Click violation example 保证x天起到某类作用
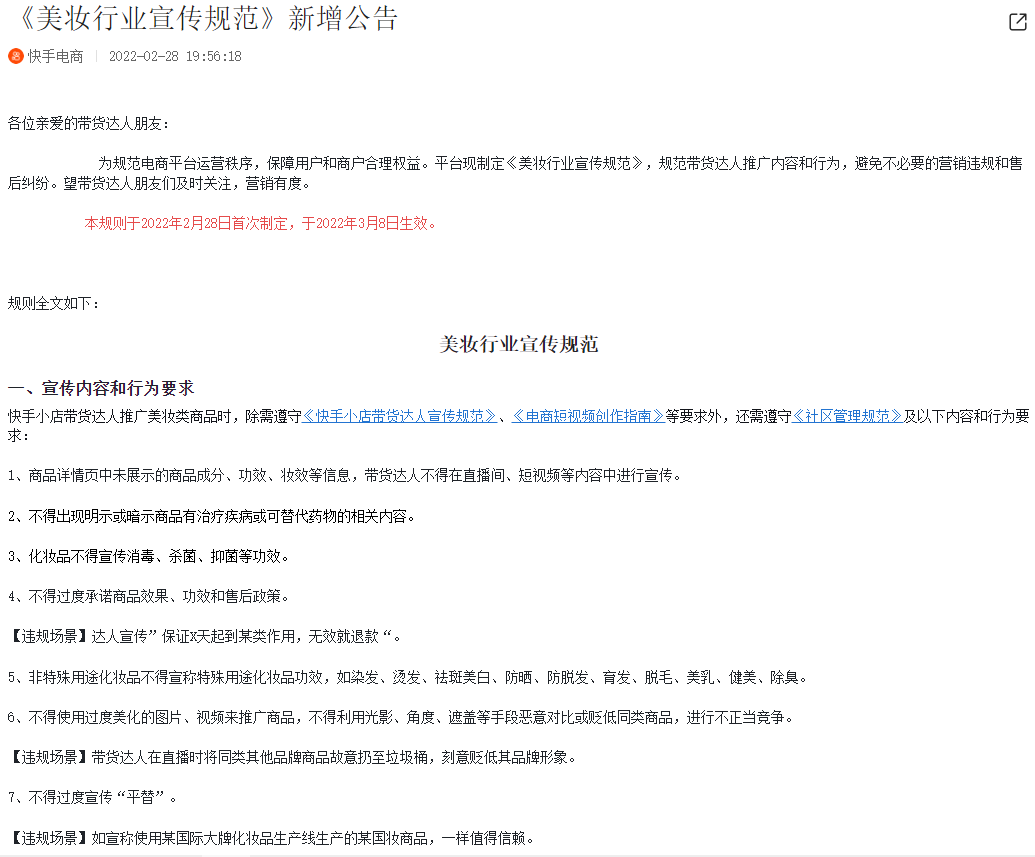This screenshot has height=857, width=1035. click(205, 636)
